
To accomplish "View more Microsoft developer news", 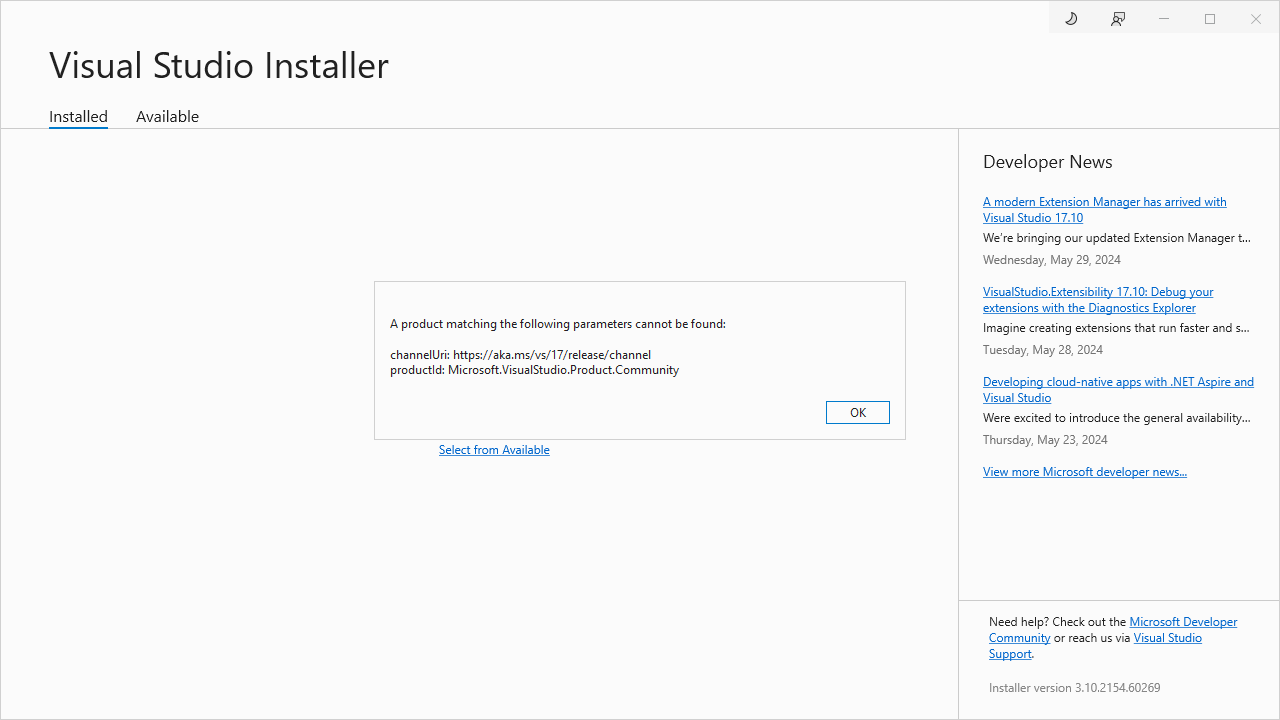I will (1085, 472).
